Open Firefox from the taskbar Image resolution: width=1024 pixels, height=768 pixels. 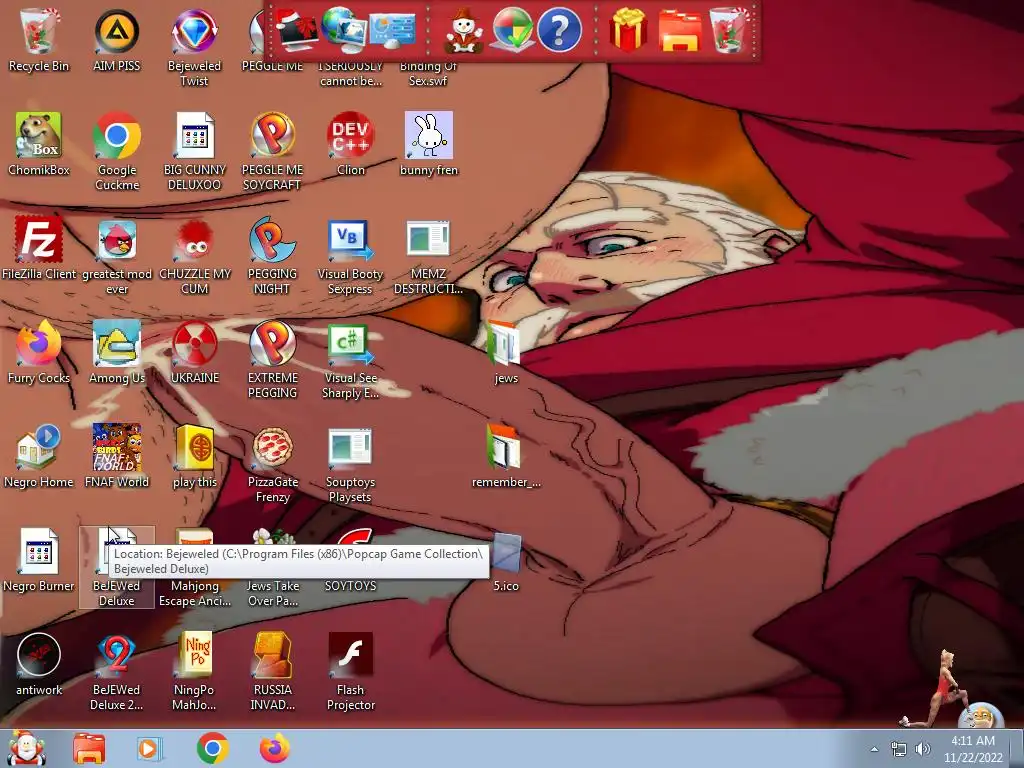[275, 748]
